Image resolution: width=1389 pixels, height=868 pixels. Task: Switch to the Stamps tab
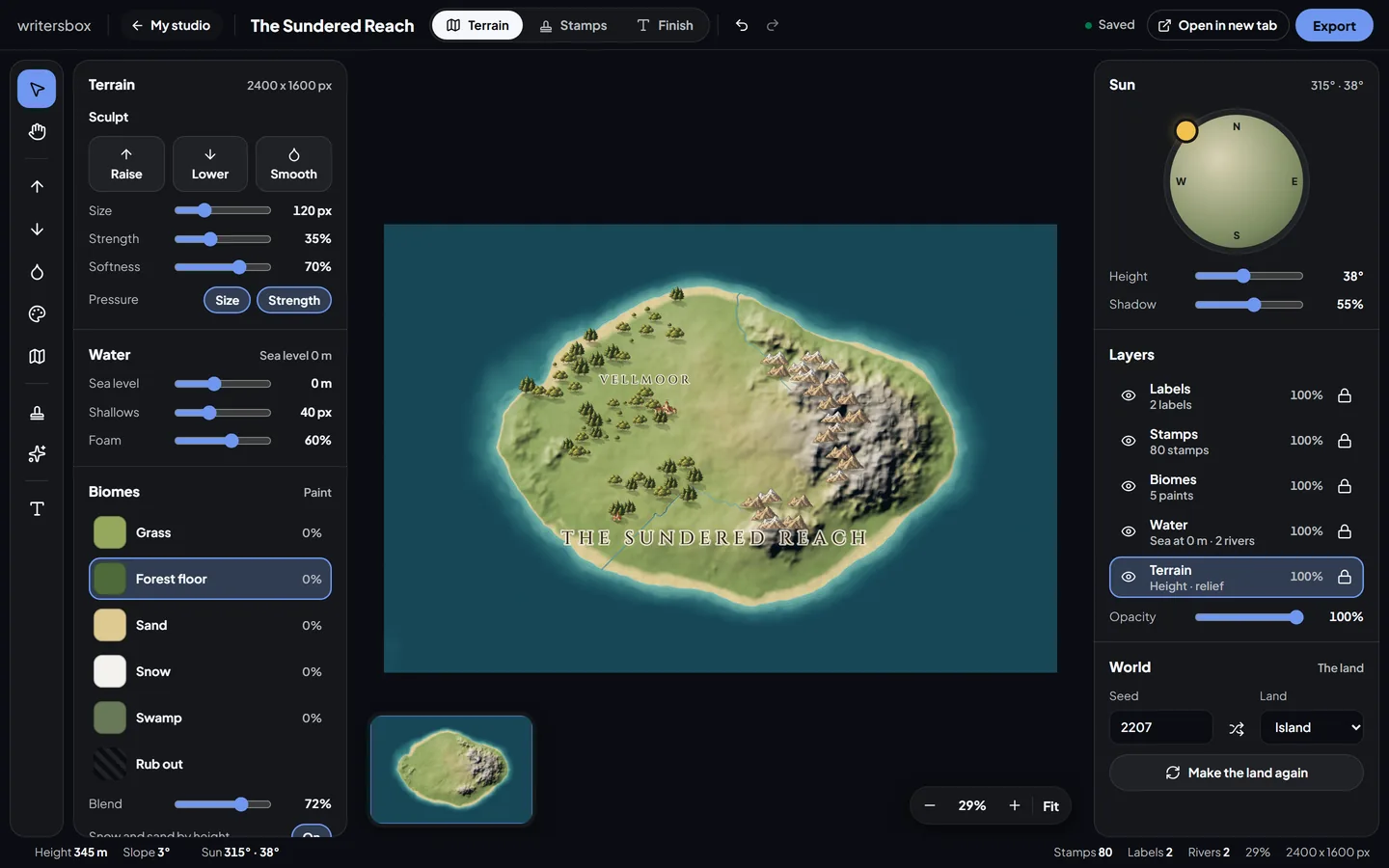(574, 25)
